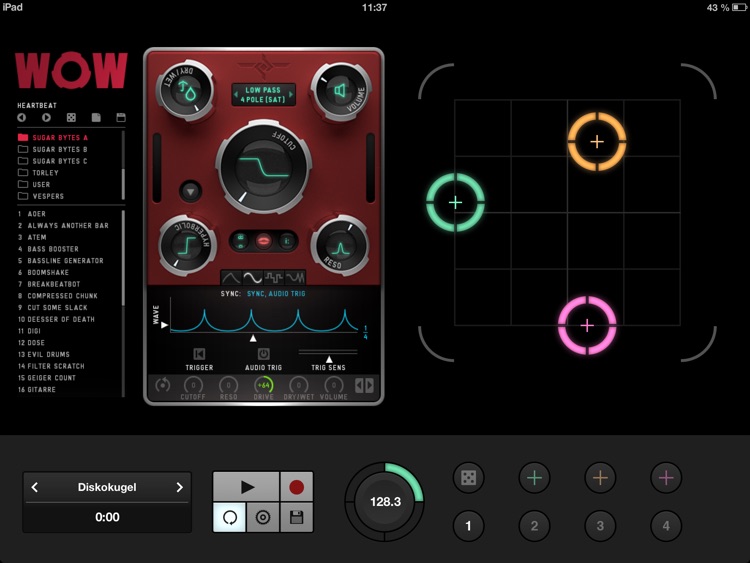Save preset with floppy icon under HEARTBEAT

(x=121, y=118)
